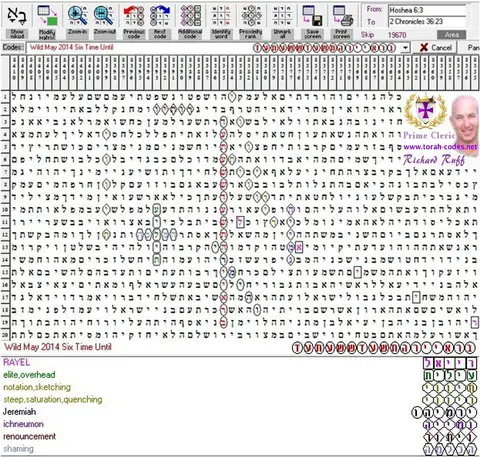Go to the Previous code
480x457 pixels.
(134, 16)
